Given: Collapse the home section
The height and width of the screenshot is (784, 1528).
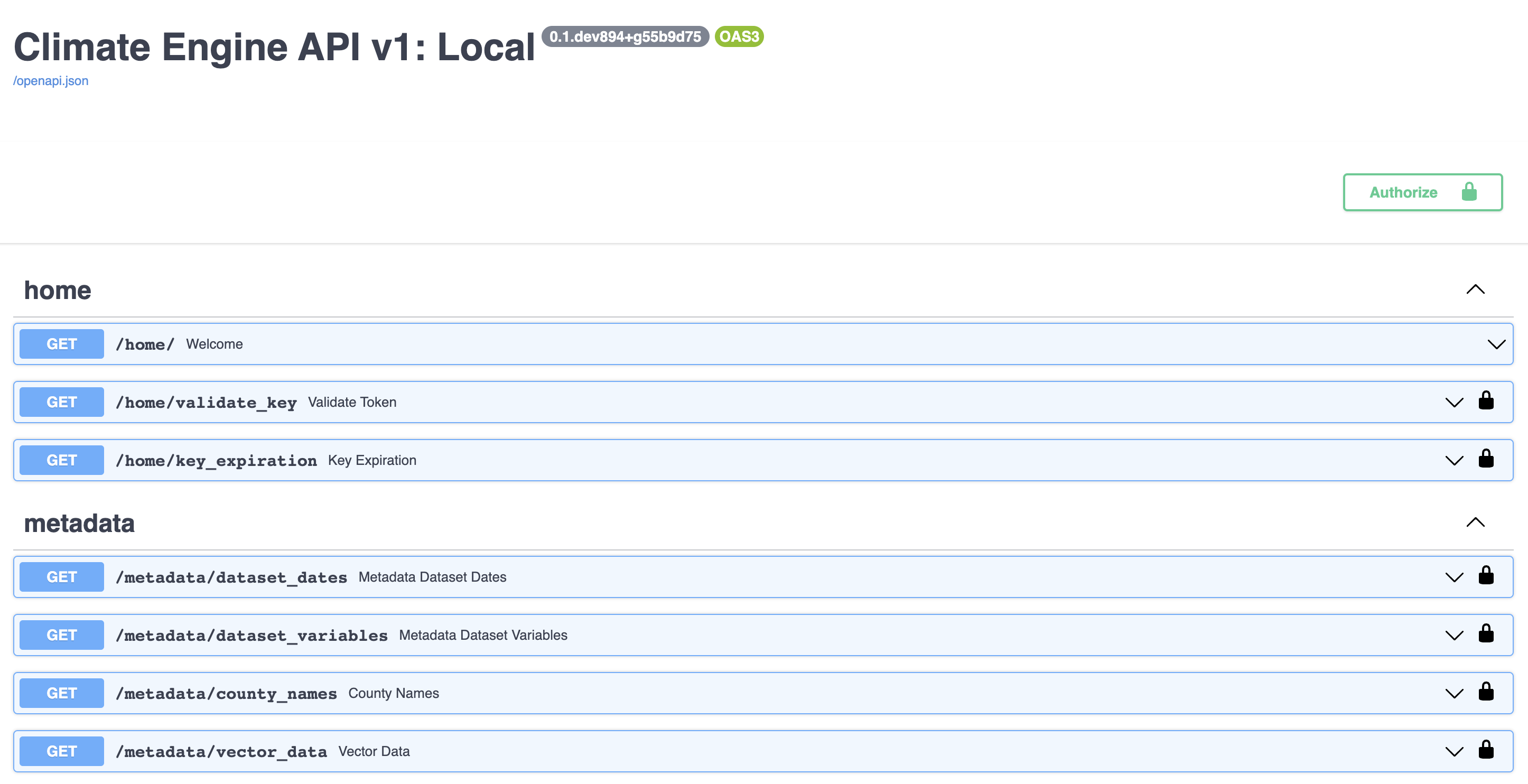Looking at the screenshot, I should pos(1475,290).
